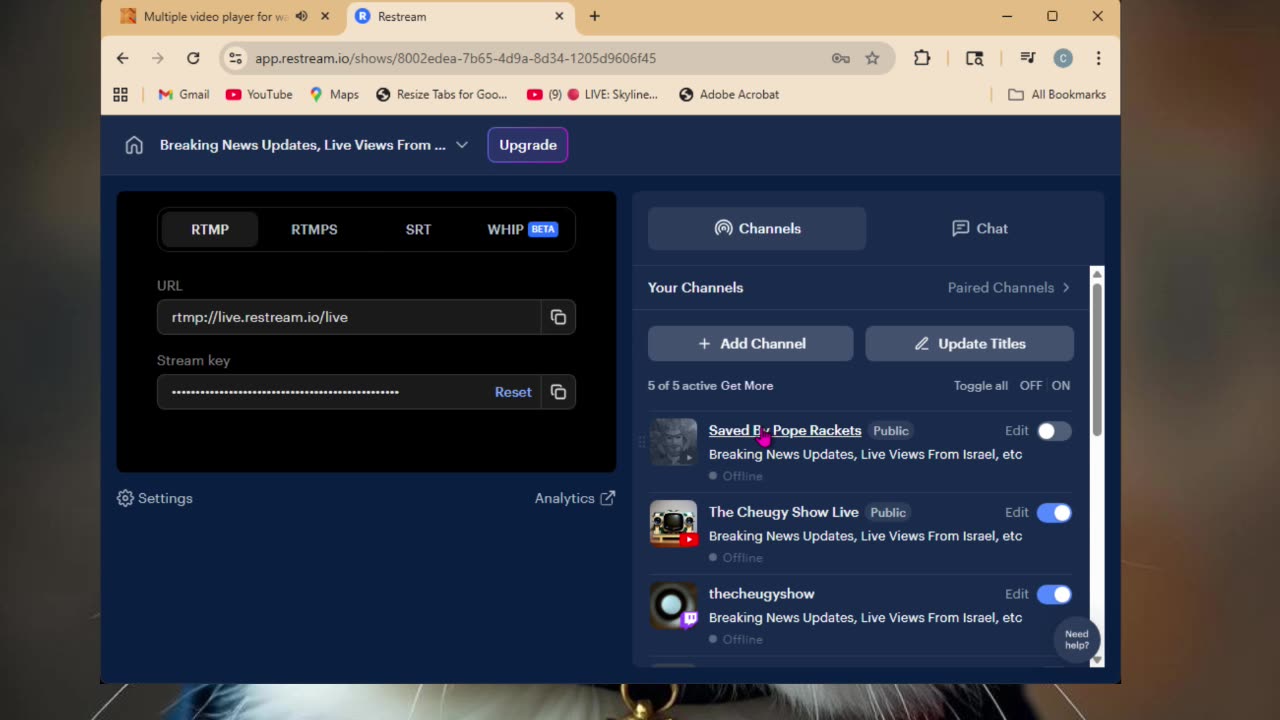Open Saved By Pope Rackets channel link
The height and width of the screenshot is (720, 1280).
(785, 431)
